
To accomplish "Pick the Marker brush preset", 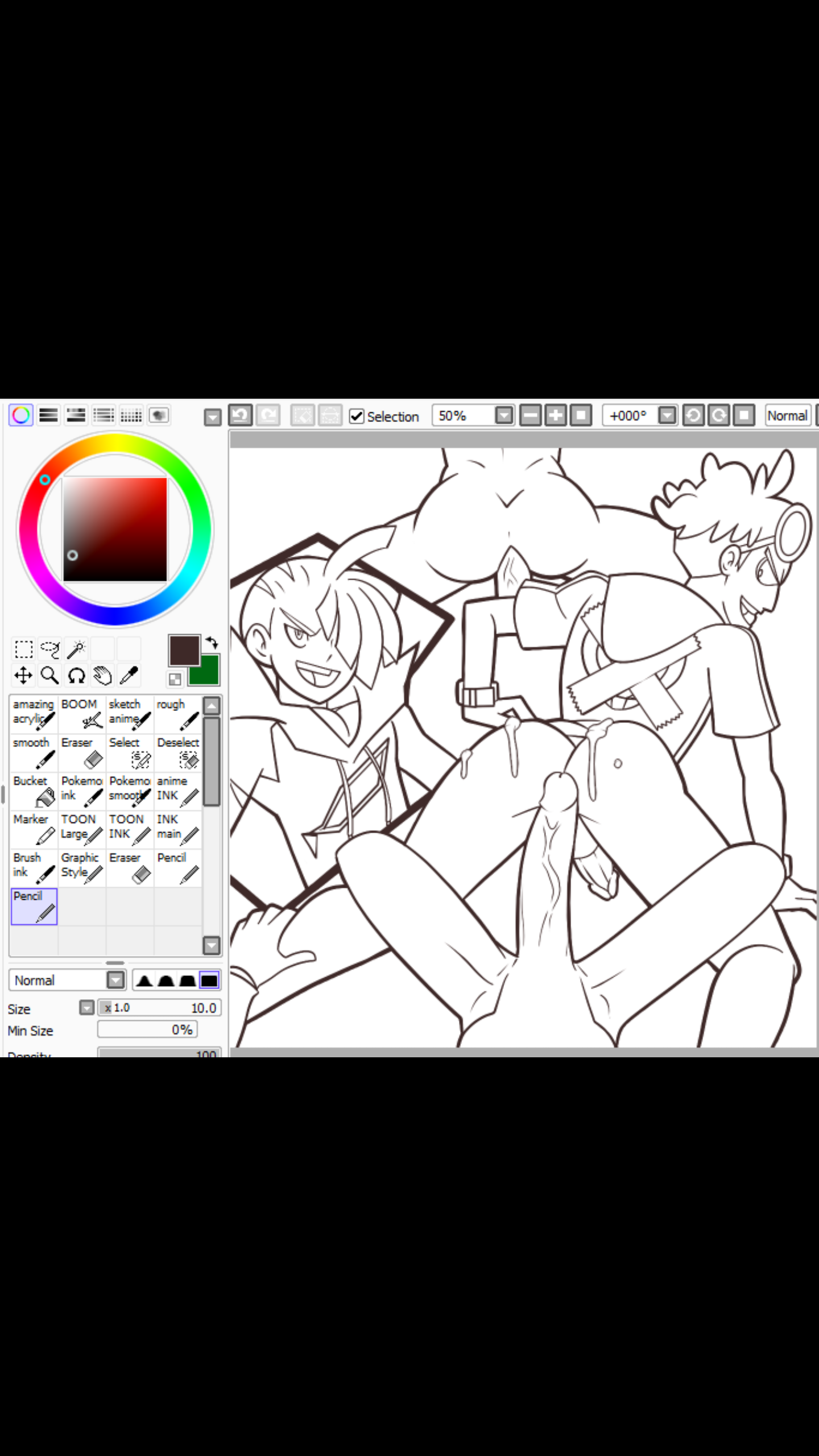I will tap(34, 828).
